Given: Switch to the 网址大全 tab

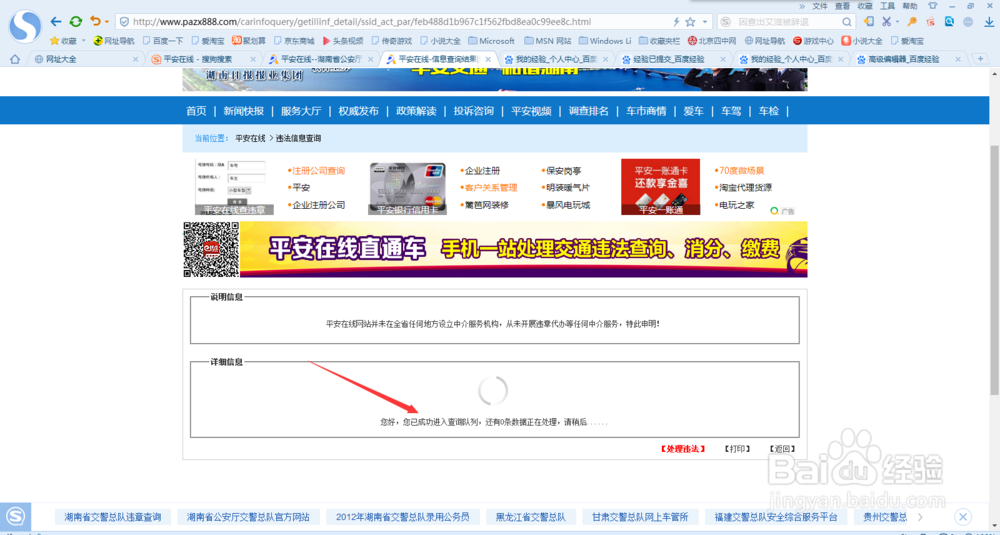Looking at the screenshot, I should click(85, 59).
